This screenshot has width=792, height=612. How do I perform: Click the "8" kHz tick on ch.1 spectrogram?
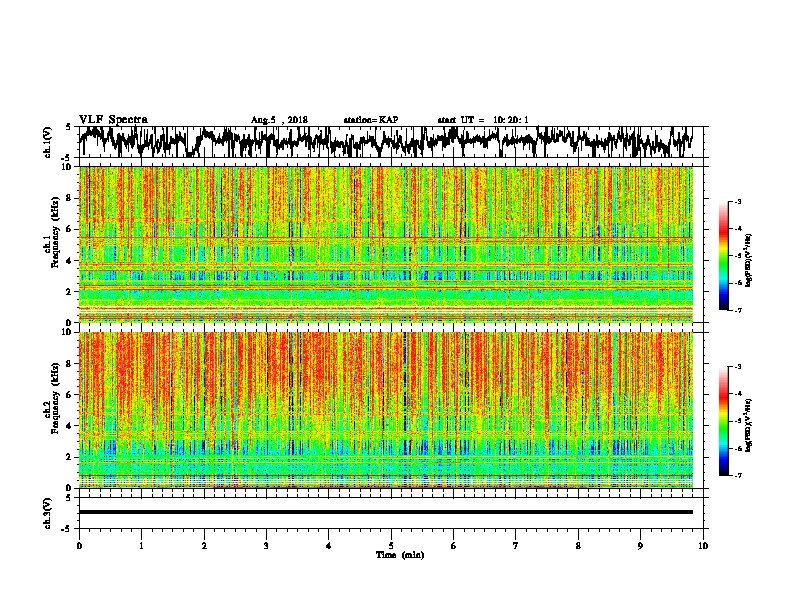[69, 198]
